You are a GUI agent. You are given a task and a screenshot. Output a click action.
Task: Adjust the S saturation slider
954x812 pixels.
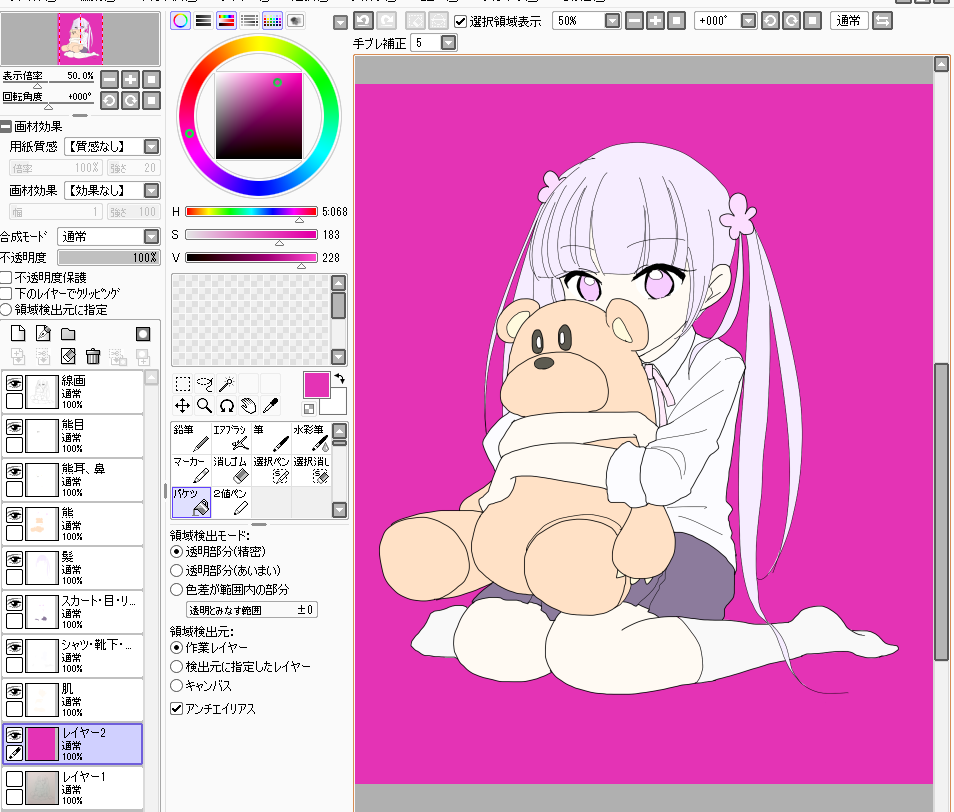pos(251,235)
